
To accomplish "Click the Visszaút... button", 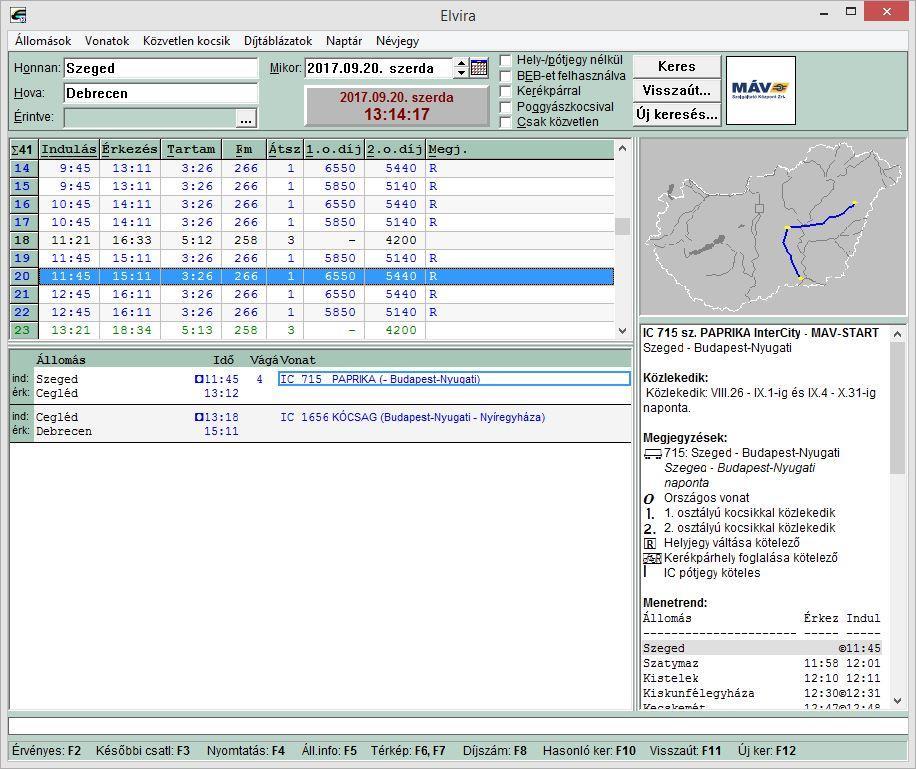I will [676, 91].
